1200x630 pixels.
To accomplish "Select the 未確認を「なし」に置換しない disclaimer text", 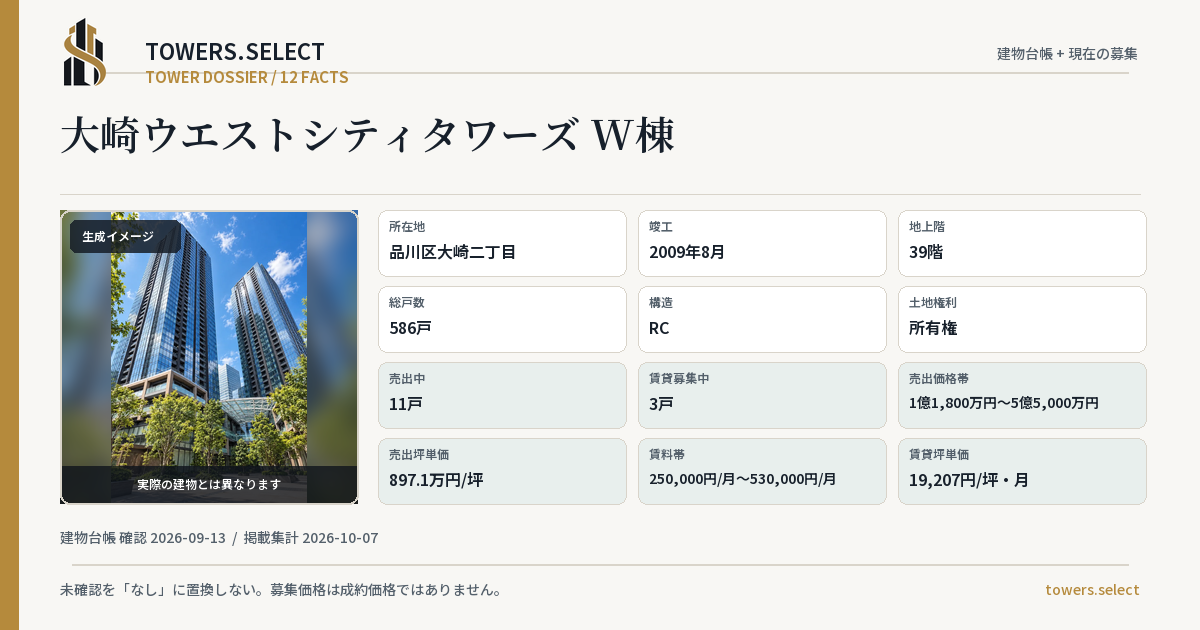I will pos(281,590).
